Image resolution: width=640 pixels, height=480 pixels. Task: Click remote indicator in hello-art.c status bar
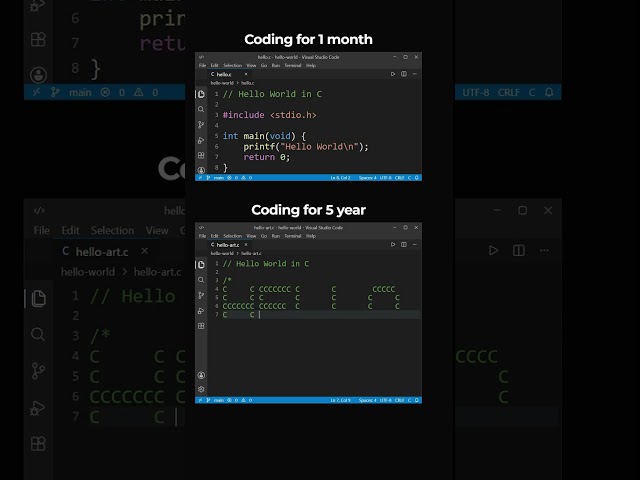(200, 400)
